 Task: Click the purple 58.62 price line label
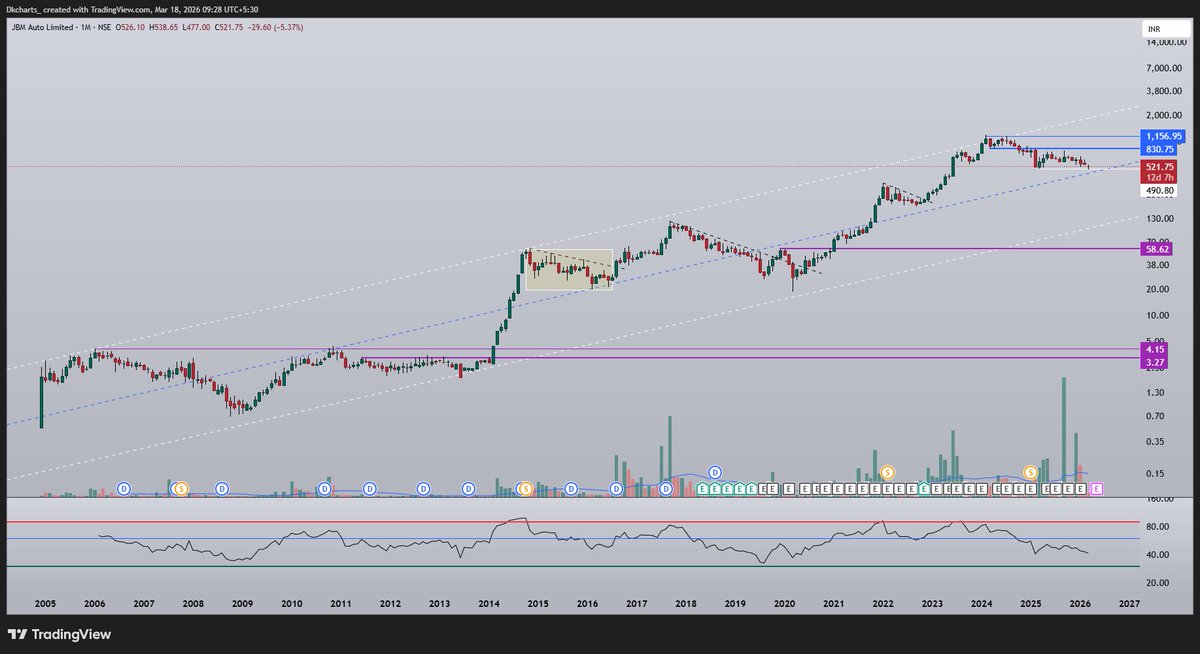coord(1155,248)
